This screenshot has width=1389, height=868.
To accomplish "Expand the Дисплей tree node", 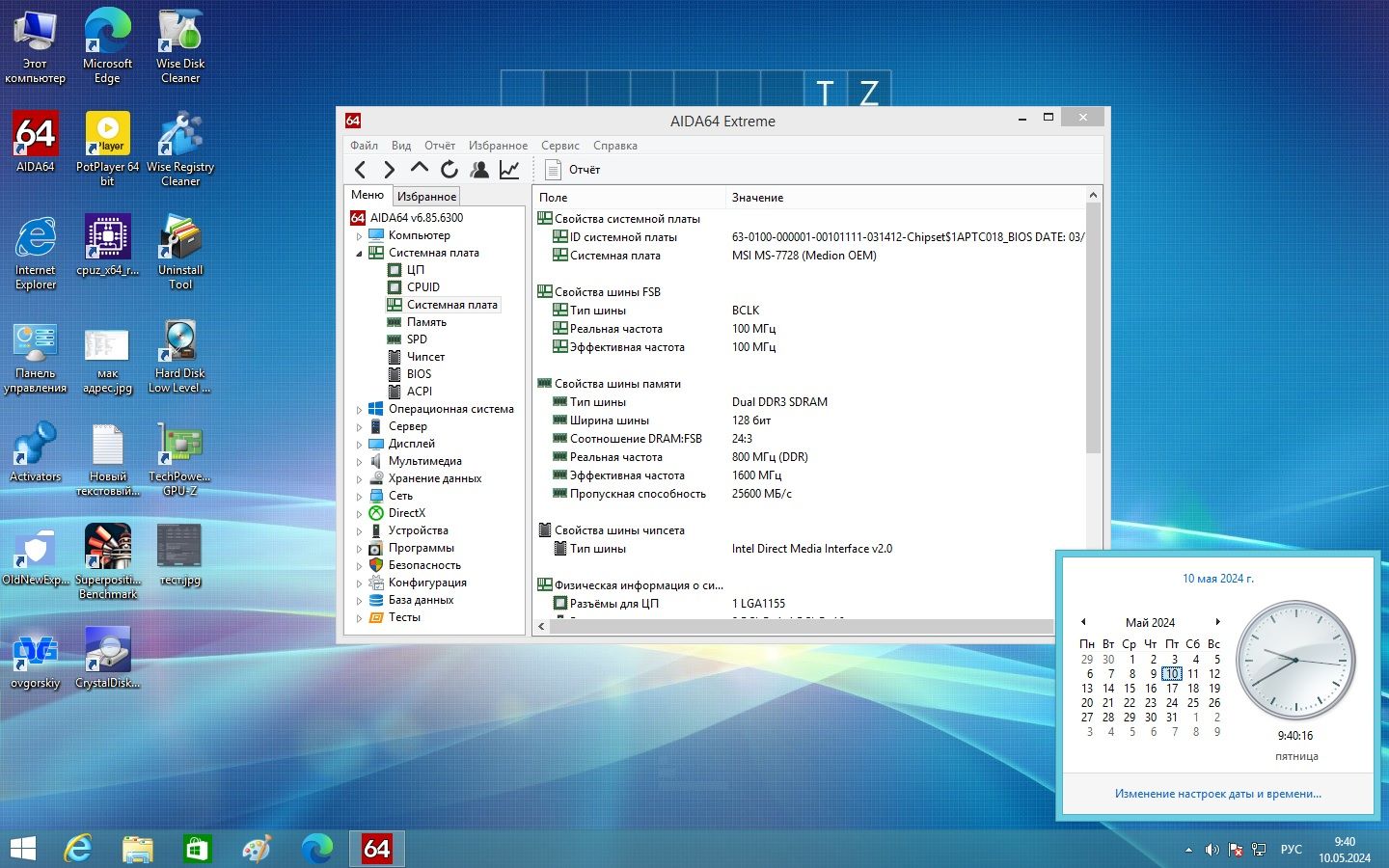I will (359, 444).
